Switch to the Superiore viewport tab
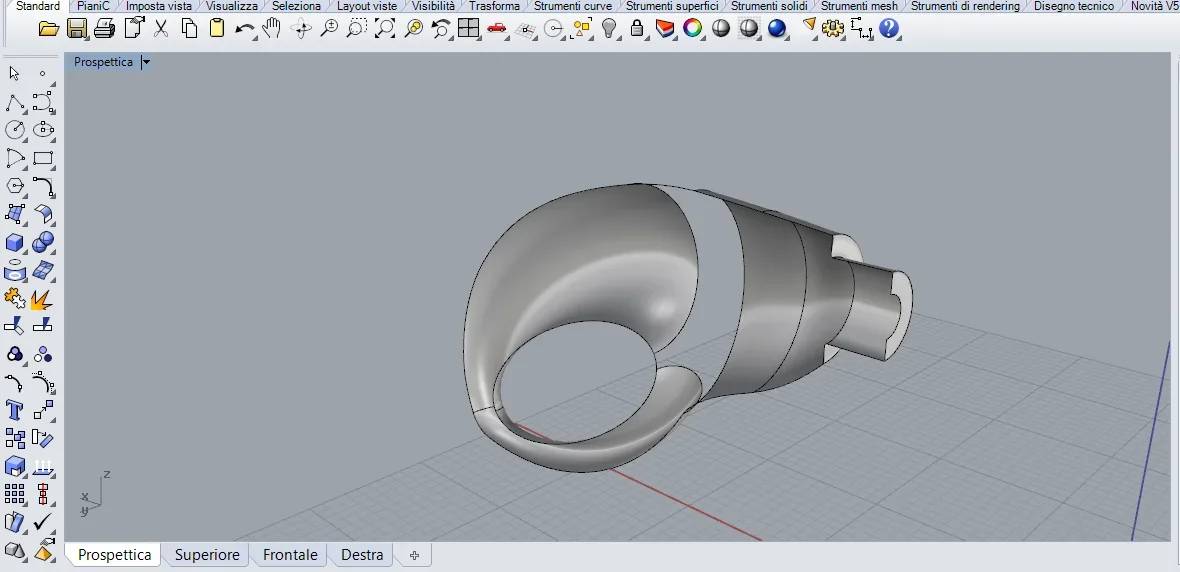 click(x=207, y=555)
